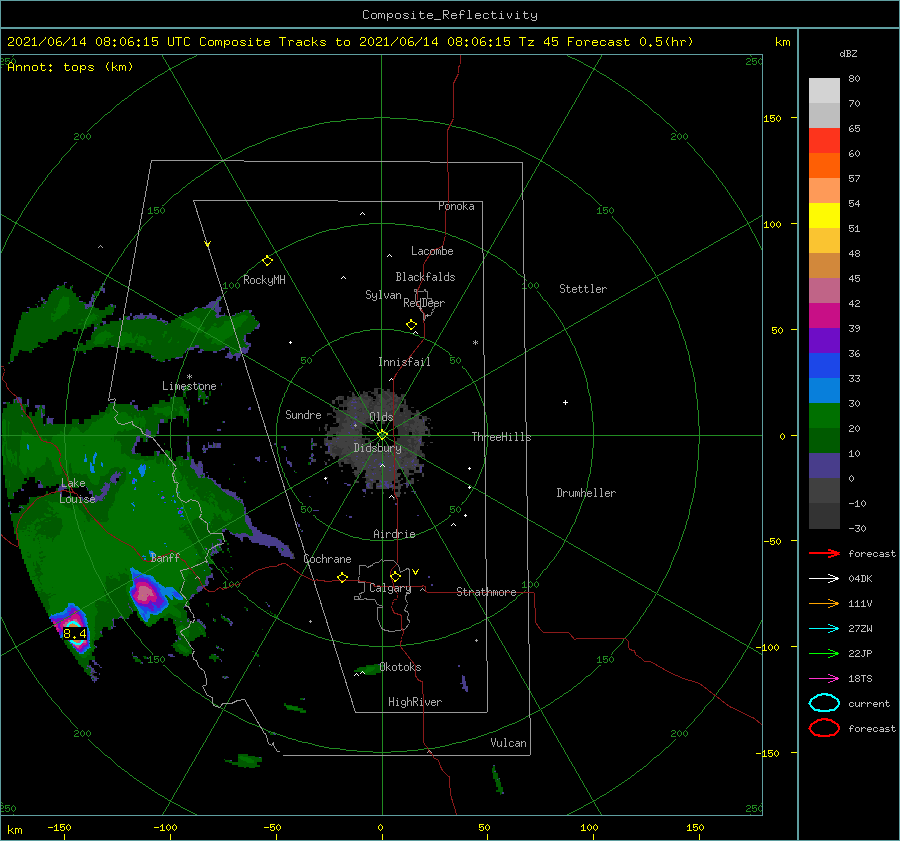Click the Okotoks city label

coord(400,667)
